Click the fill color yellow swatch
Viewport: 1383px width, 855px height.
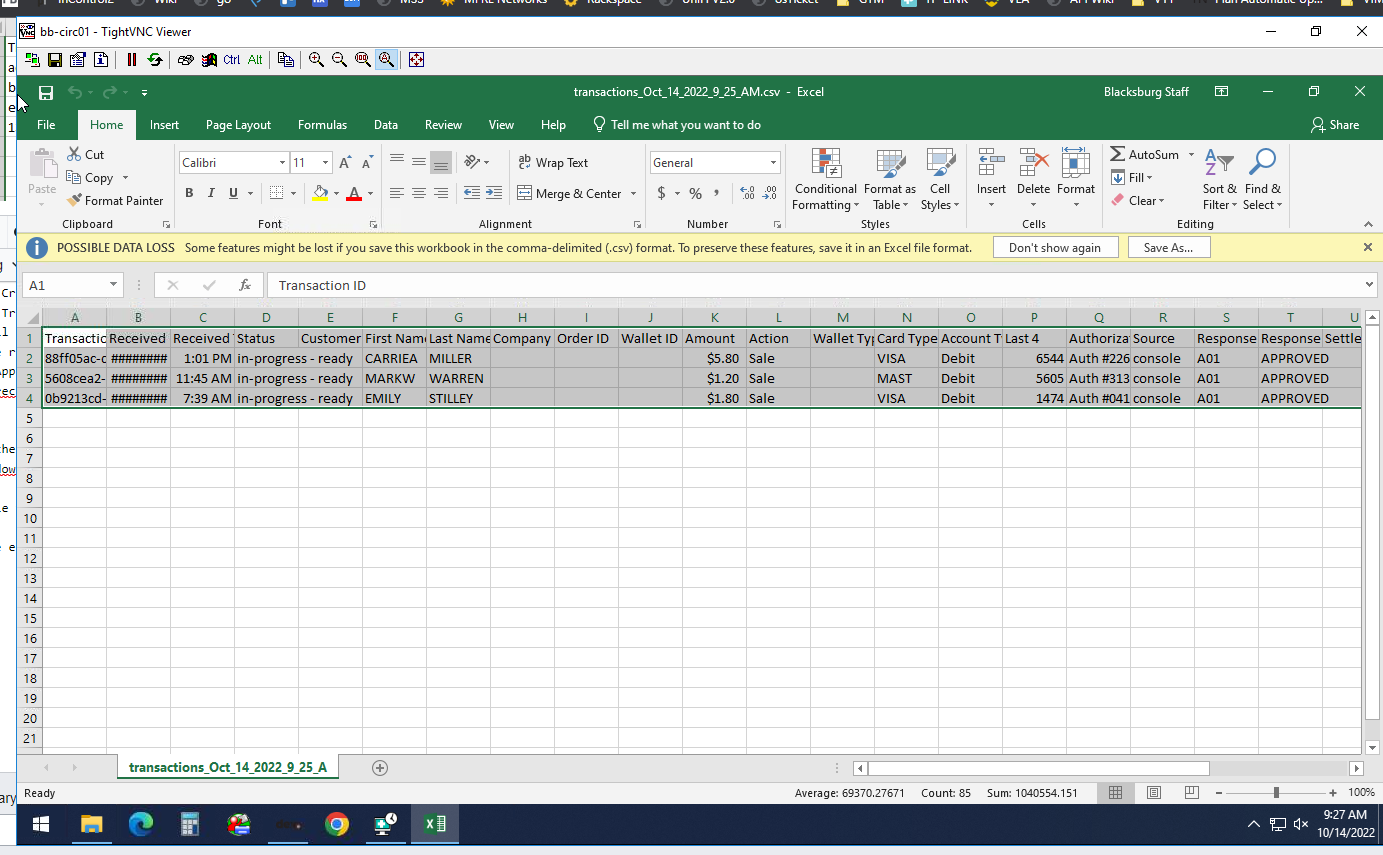(320, 193)
